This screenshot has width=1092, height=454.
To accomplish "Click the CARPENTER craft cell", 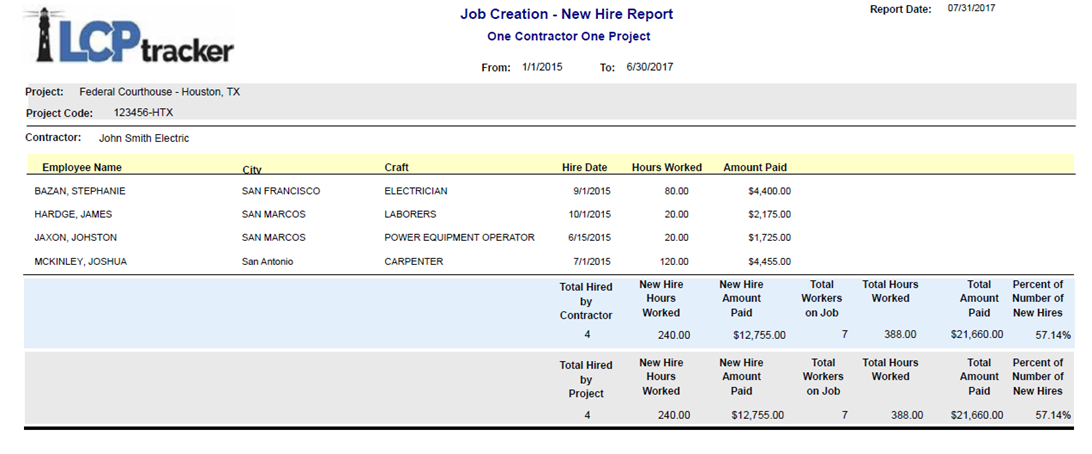I will click(x=414, y=262).
